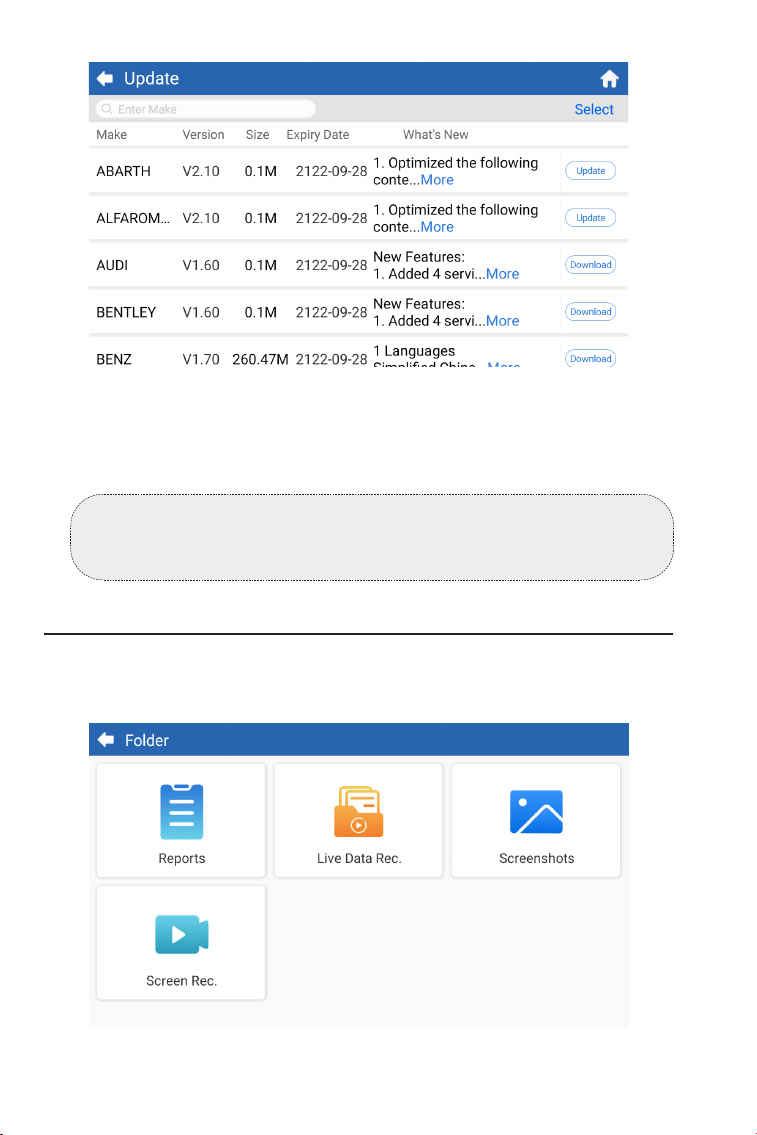Click the Make column header
Viewport: 757px width, 1135px height.
[x=111, y=135]
